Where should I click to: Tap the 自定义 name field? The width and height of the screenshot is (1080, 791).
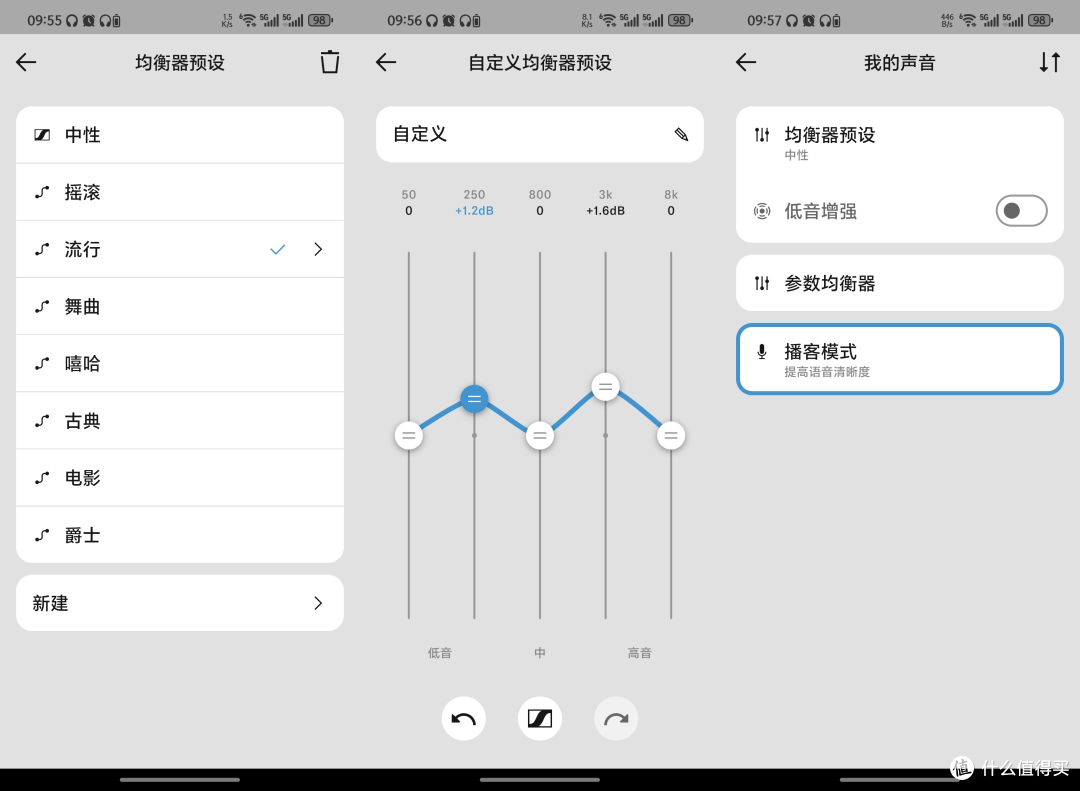(540, 134)
